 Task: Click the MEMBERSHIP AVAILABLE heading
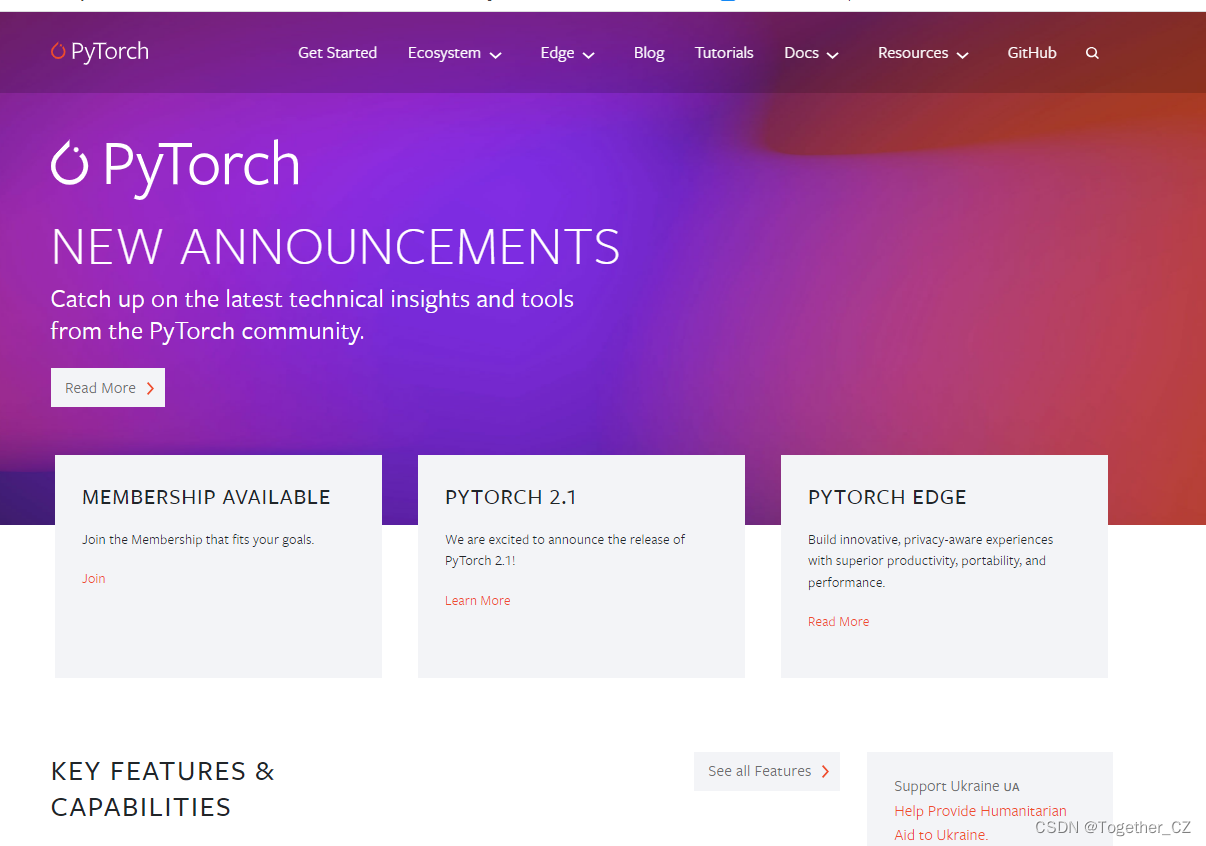(x=206, y=497)
